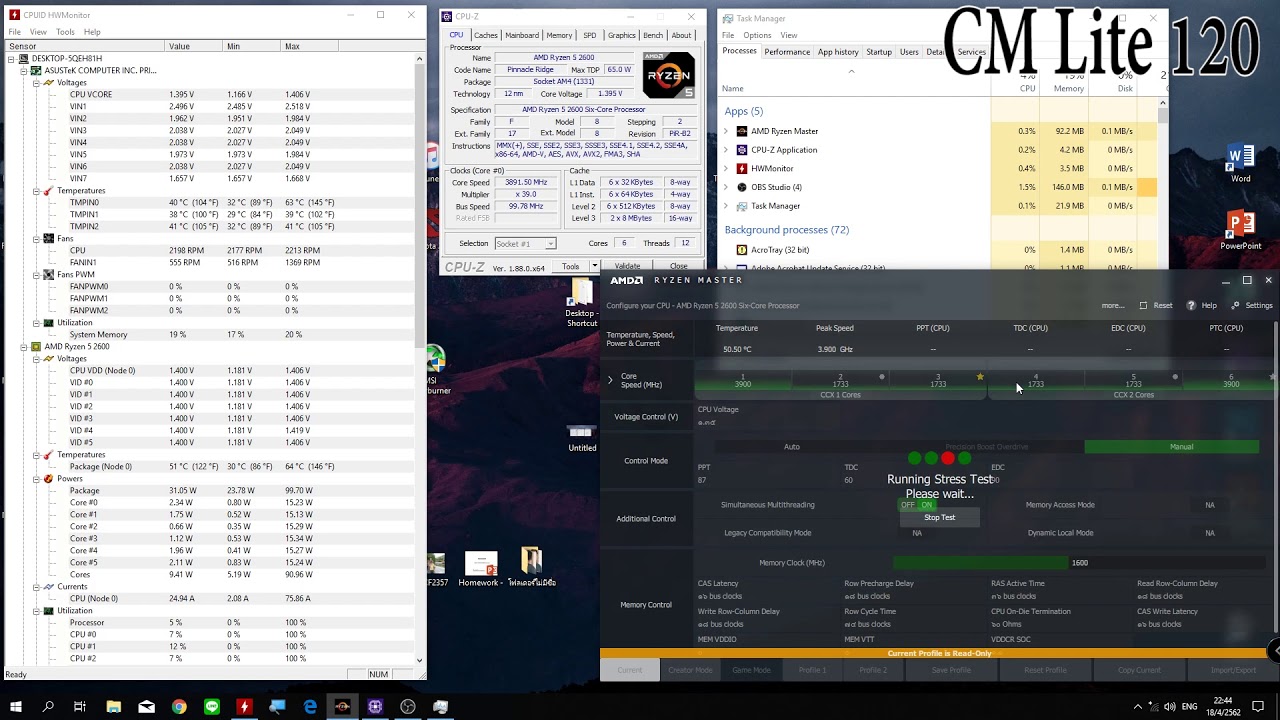The image size is (1280, 720).
Task: Switch to CPU-Z taskbar icon
Action: tap(375, 707)
